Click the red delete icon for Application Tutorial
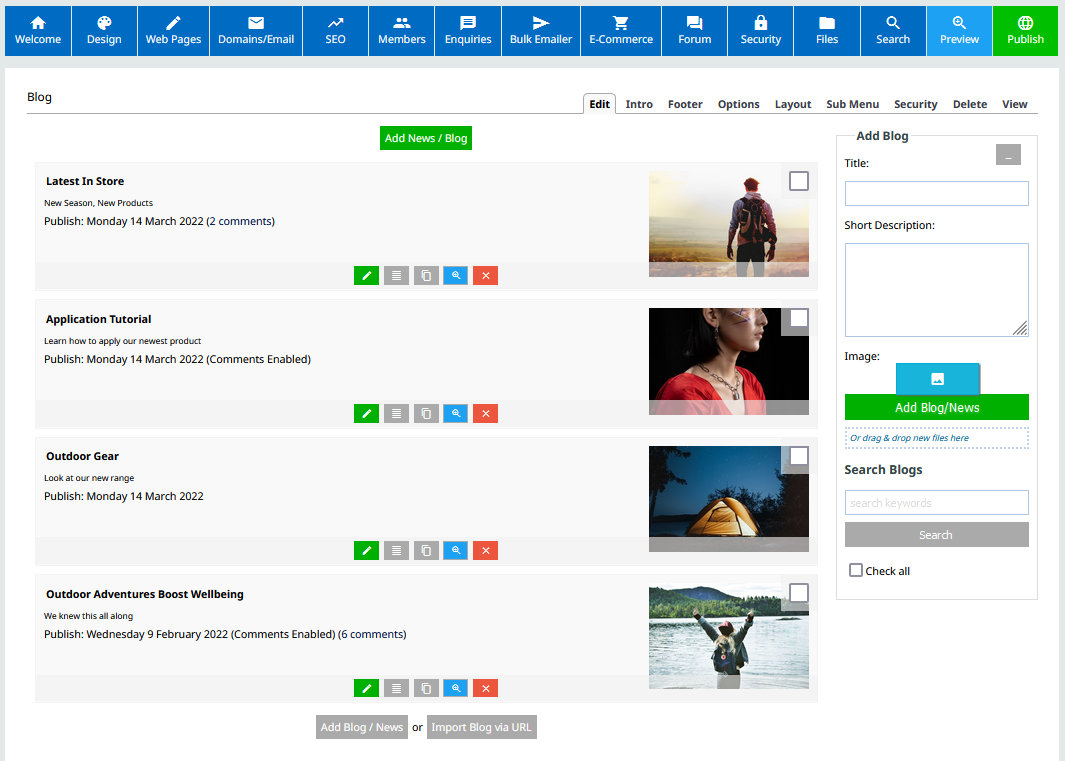This screenshot has width=1065, height=761. [x=485, y=414]
